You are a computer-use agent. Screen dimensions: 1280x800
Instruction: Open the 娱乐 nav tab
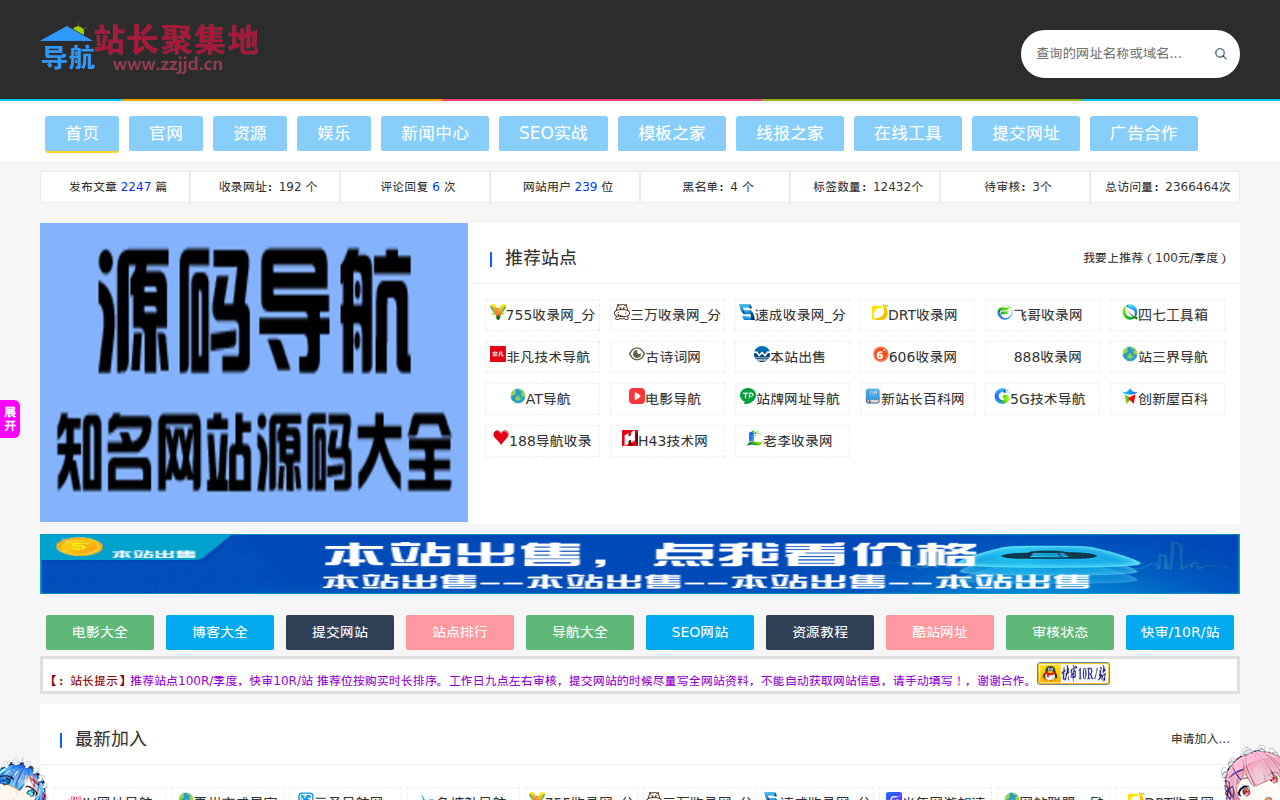pyautogui.click(x=334, y=134)
